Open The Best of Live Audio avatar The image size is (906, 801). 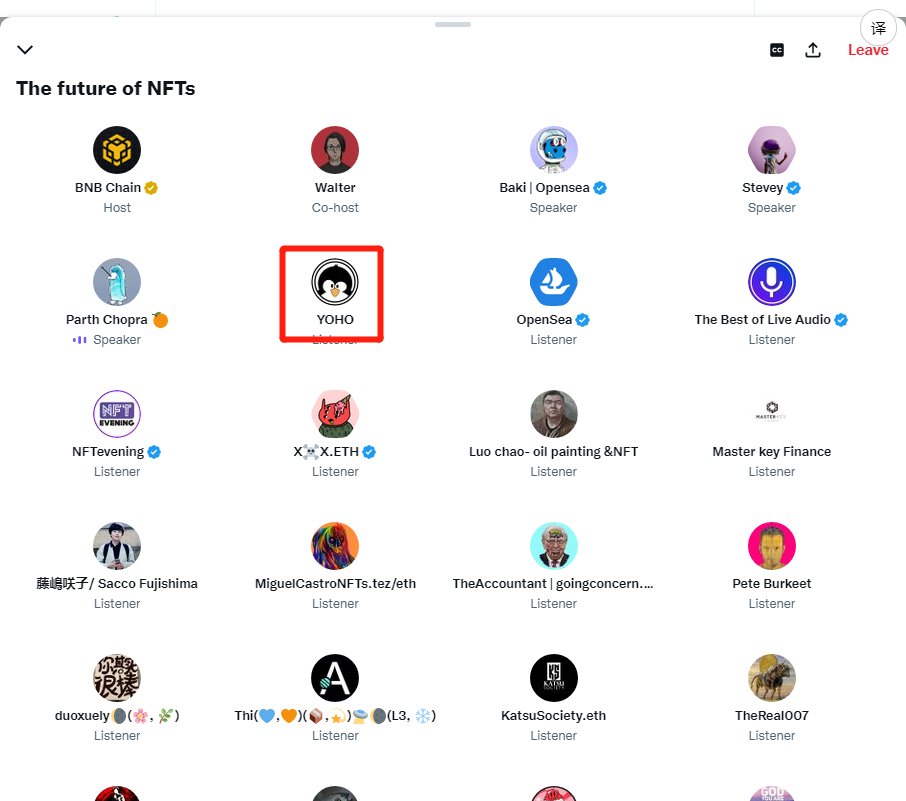coord(771,281)
